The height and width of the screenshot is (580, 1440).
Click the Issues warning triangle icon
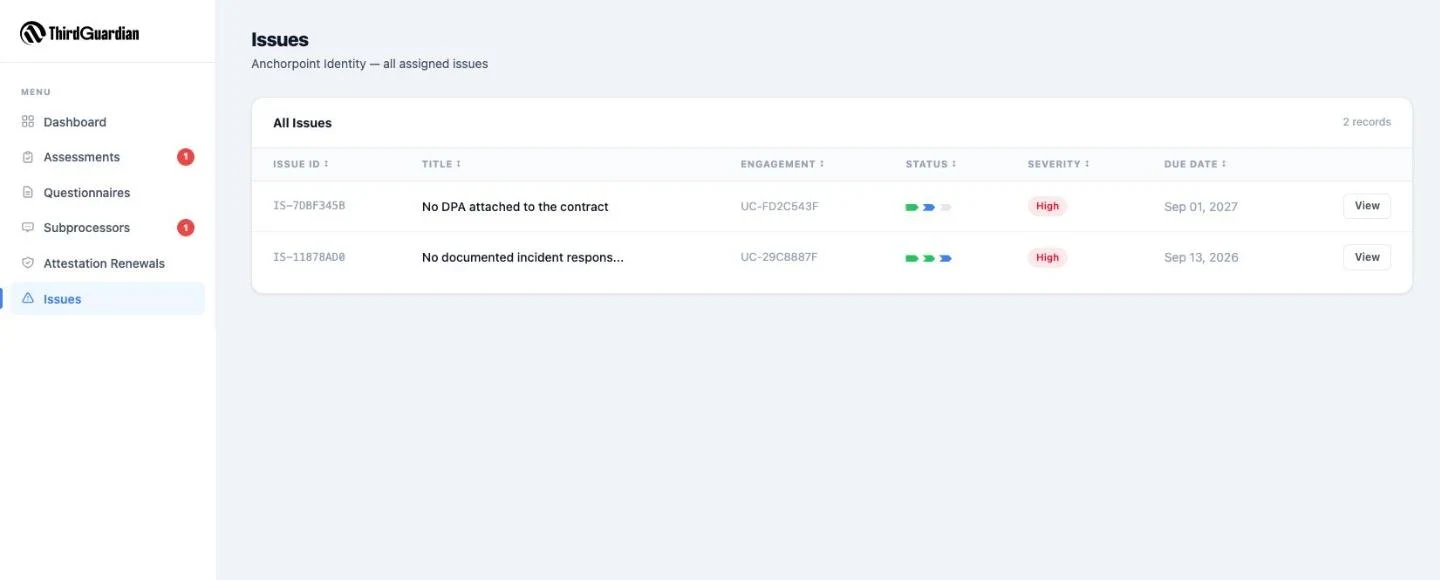pyautogui.click(x=28, y=298)
